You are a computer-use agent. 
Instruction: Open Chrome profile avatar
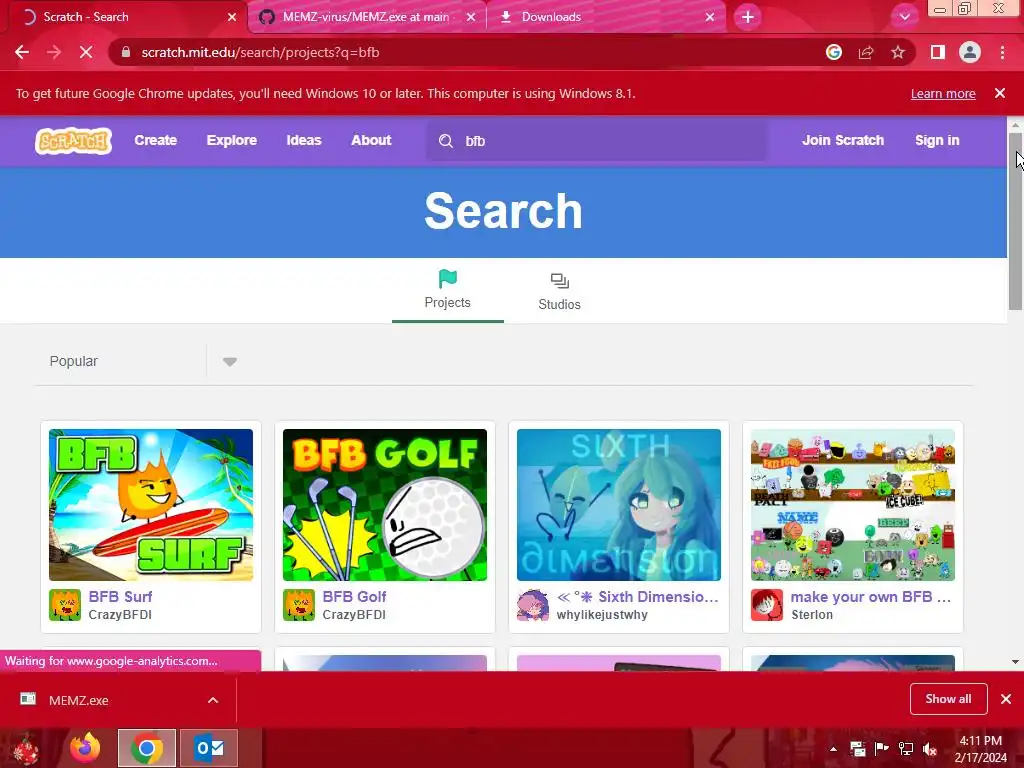click(x=970, y=52)
